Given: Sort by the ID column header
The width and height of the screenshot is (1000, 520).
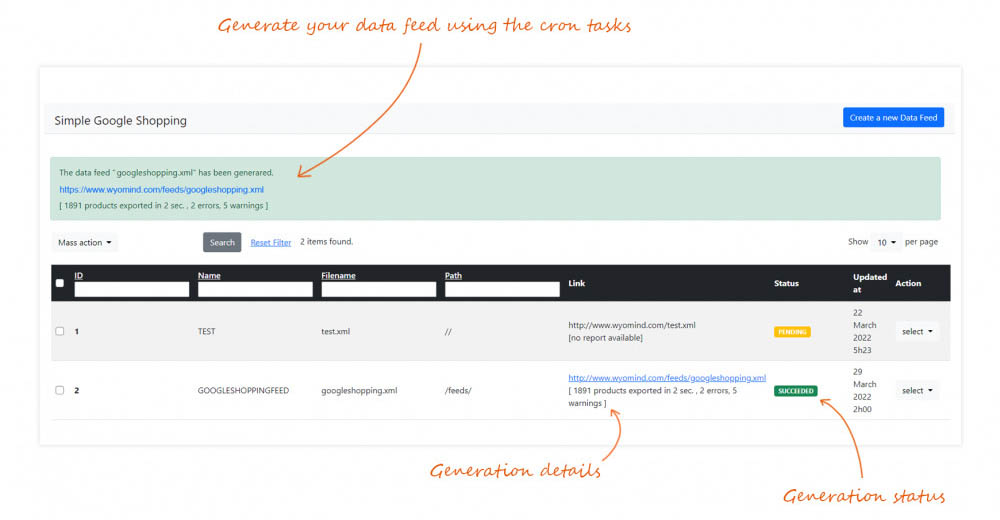Looking at the screenshot, I should tap(78, 276).
